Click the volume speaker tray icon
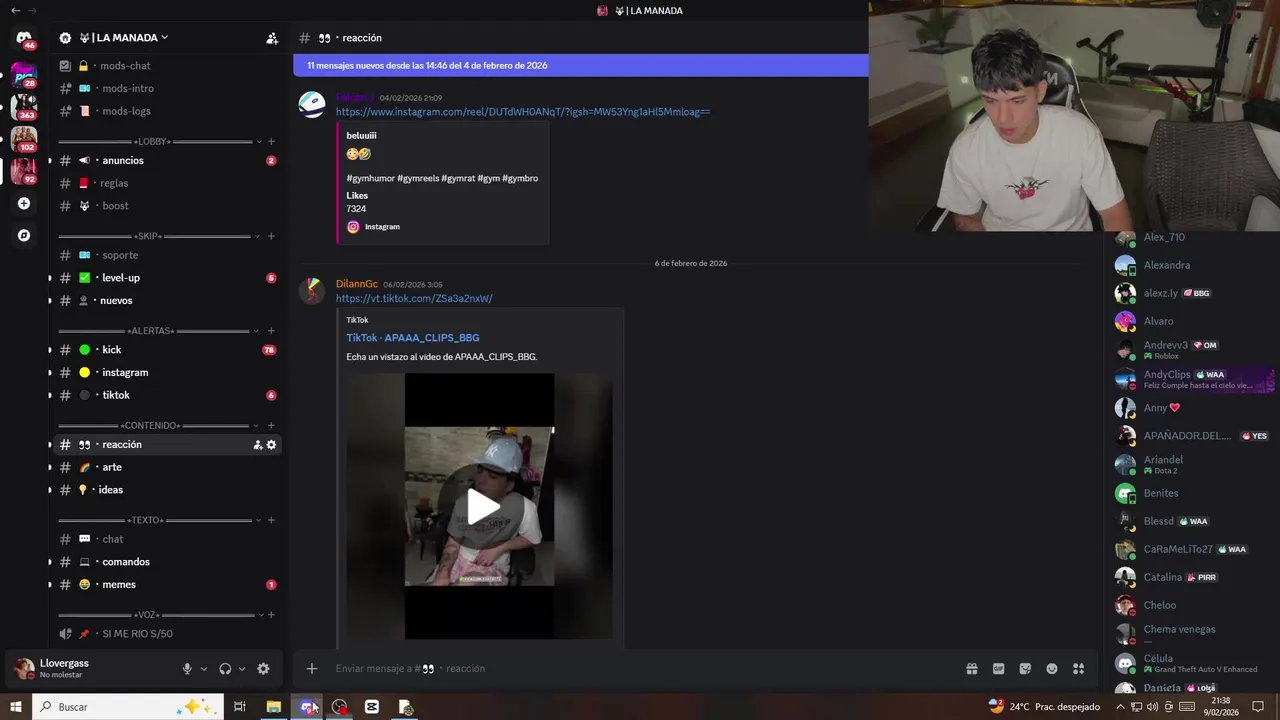The height and width of the screenshot is (720, 1280). pos(1152,707)
